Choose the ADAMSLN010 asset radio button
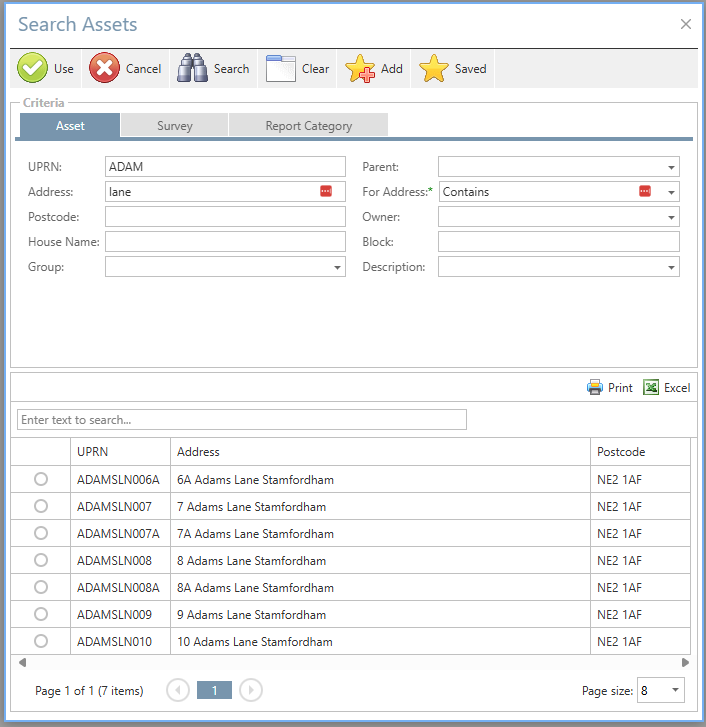The width and height of the screenshot is (706, 727). [x=41, y=641]
